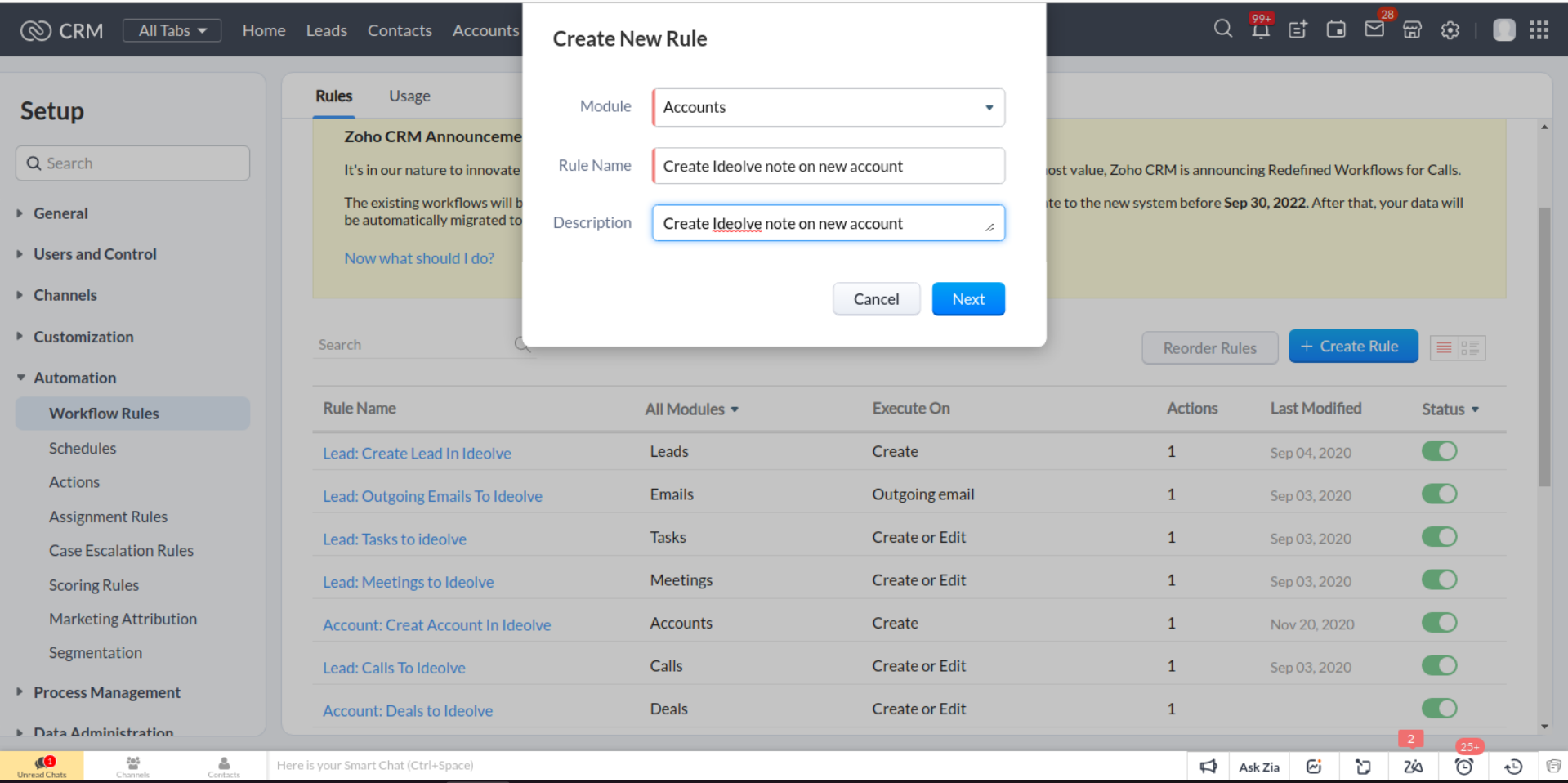
Task: Click the icon right of Ask Zia
Action: [x=1314, y=766]
